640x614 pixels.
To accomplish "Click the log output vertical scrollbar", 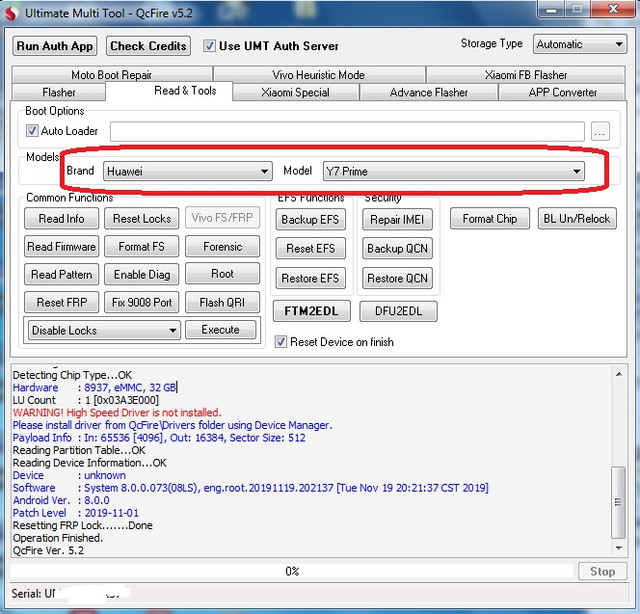I will [x=620, y=458].
